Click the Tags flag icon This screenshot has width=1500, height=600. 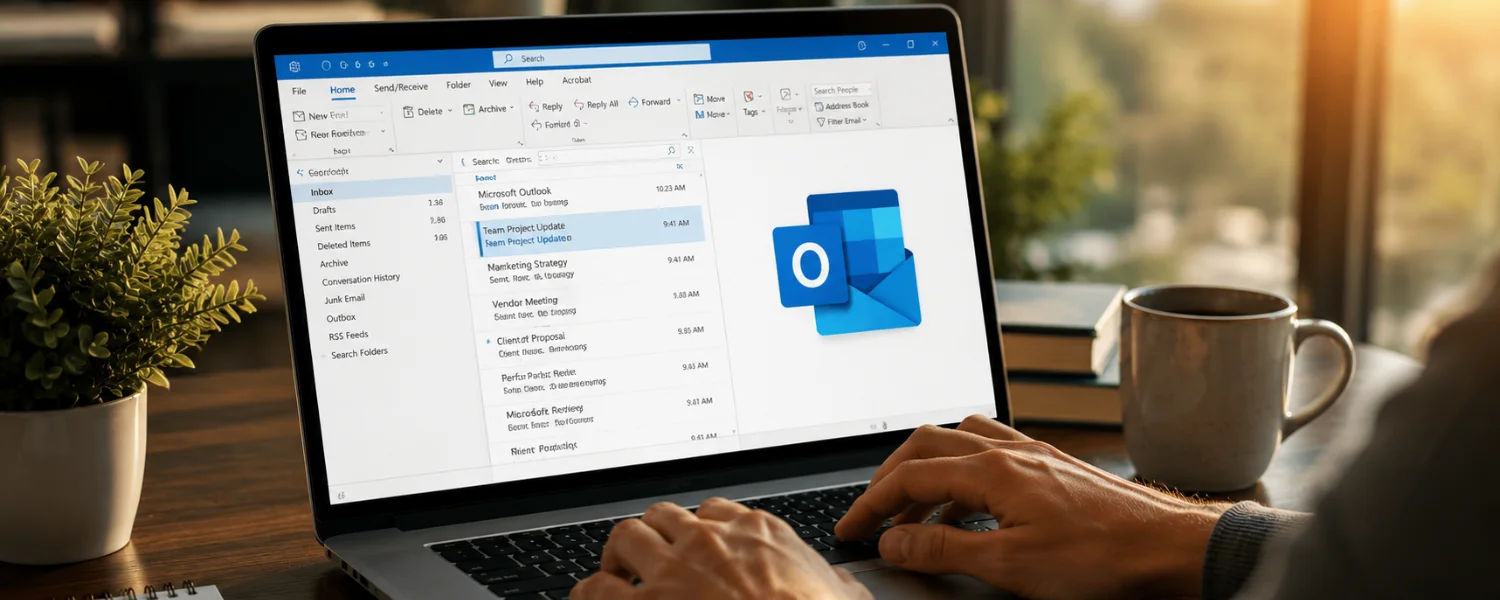tap(748, 97)
